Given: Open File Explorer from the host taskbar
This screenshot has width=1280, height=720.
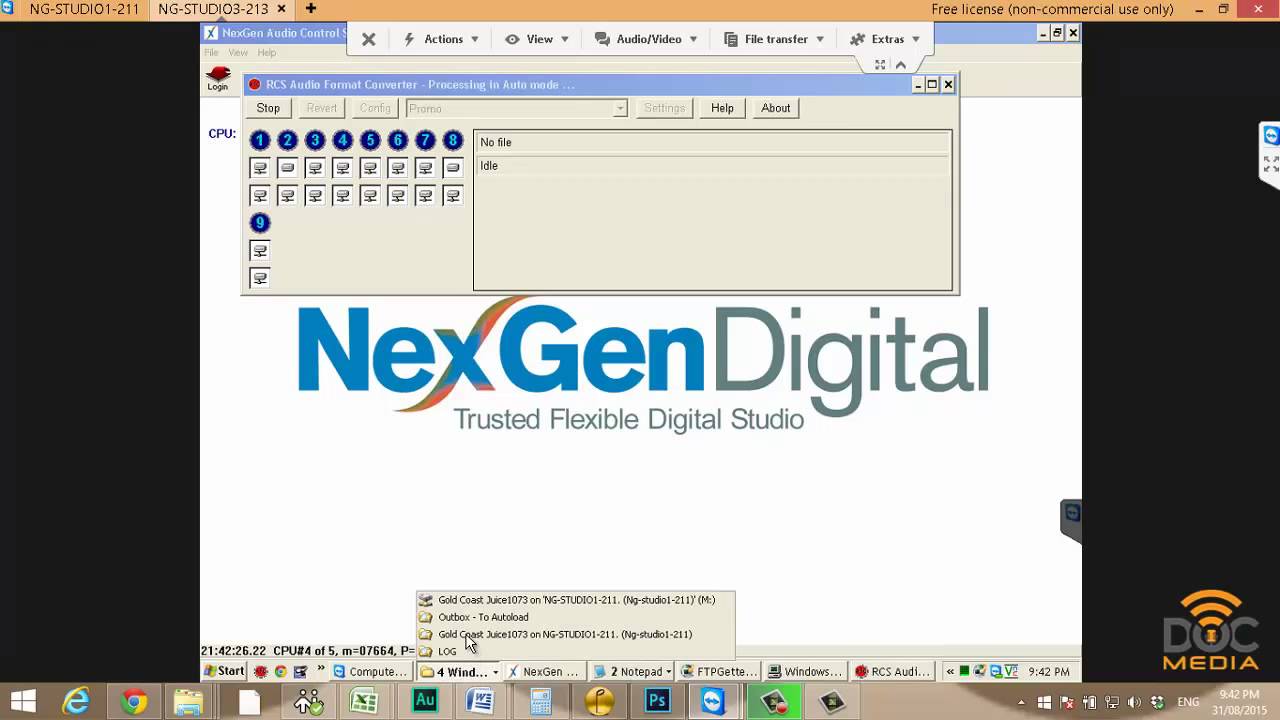Looking at the screenshot, I should pos(189,701).
